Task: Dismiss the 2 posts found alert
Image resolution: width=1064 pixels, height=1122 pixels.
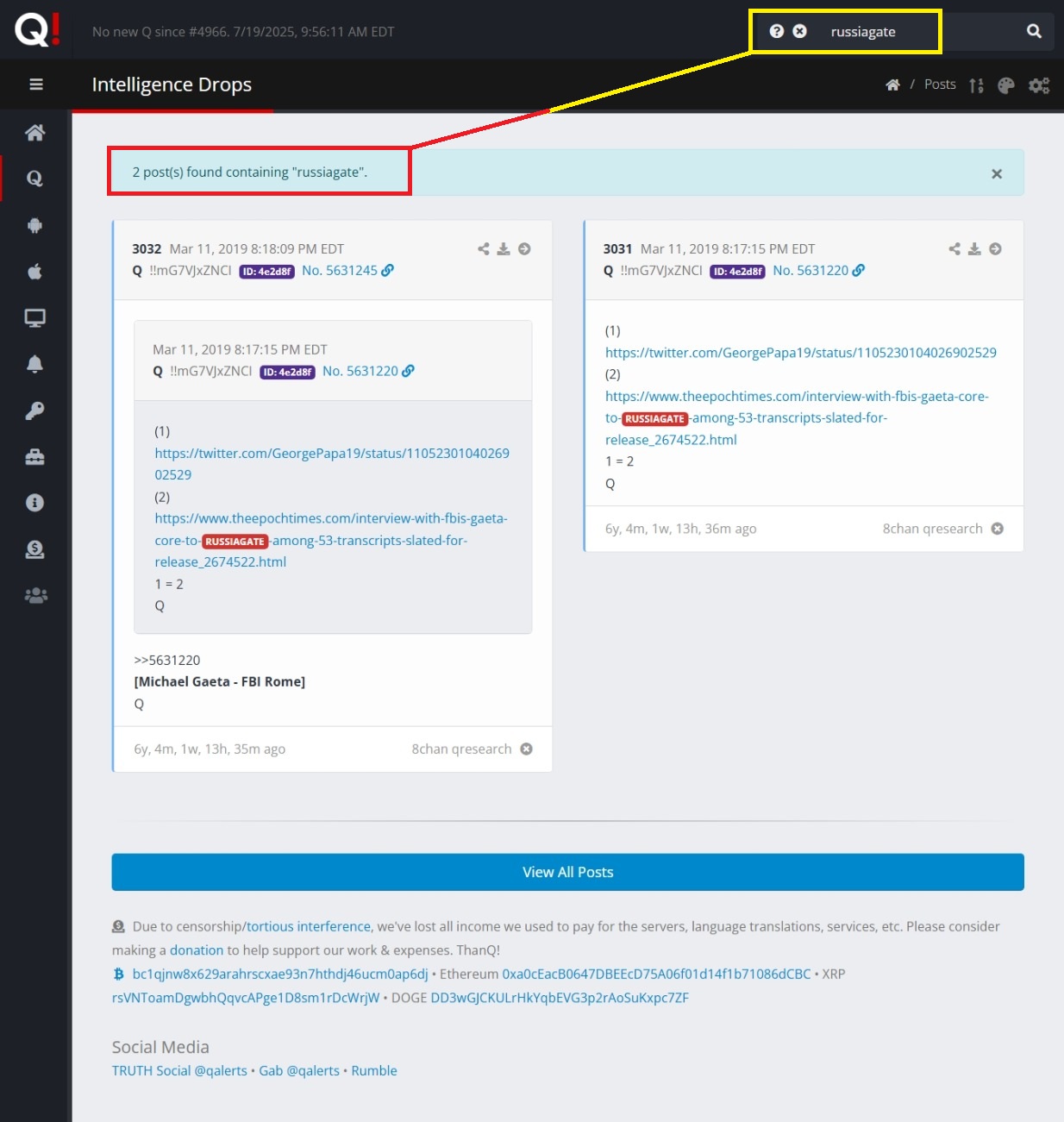Action: click(x=997, y=173)
